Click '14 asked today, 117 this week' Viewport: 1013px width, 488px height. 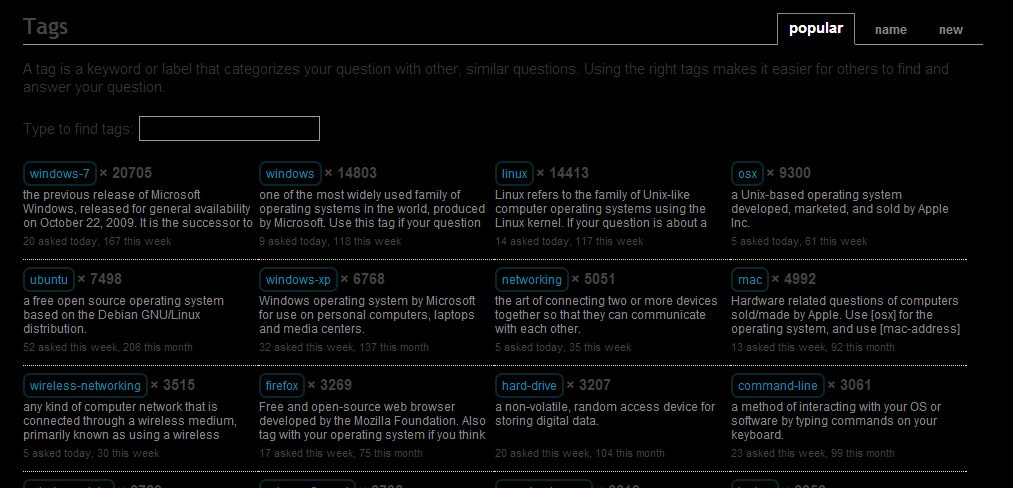pos(569,241)
